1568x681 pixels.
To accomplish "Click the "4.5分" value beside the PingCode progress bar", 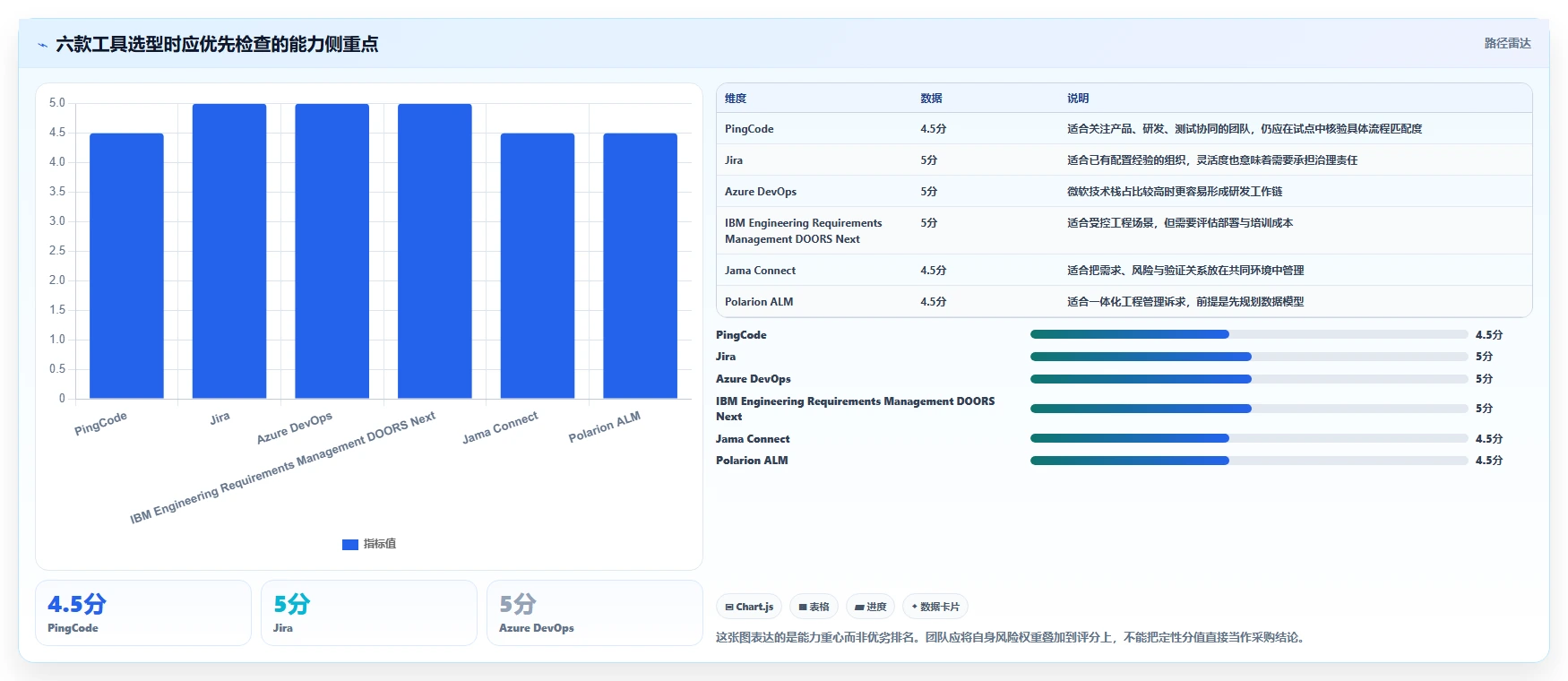I will [1489, 335].
